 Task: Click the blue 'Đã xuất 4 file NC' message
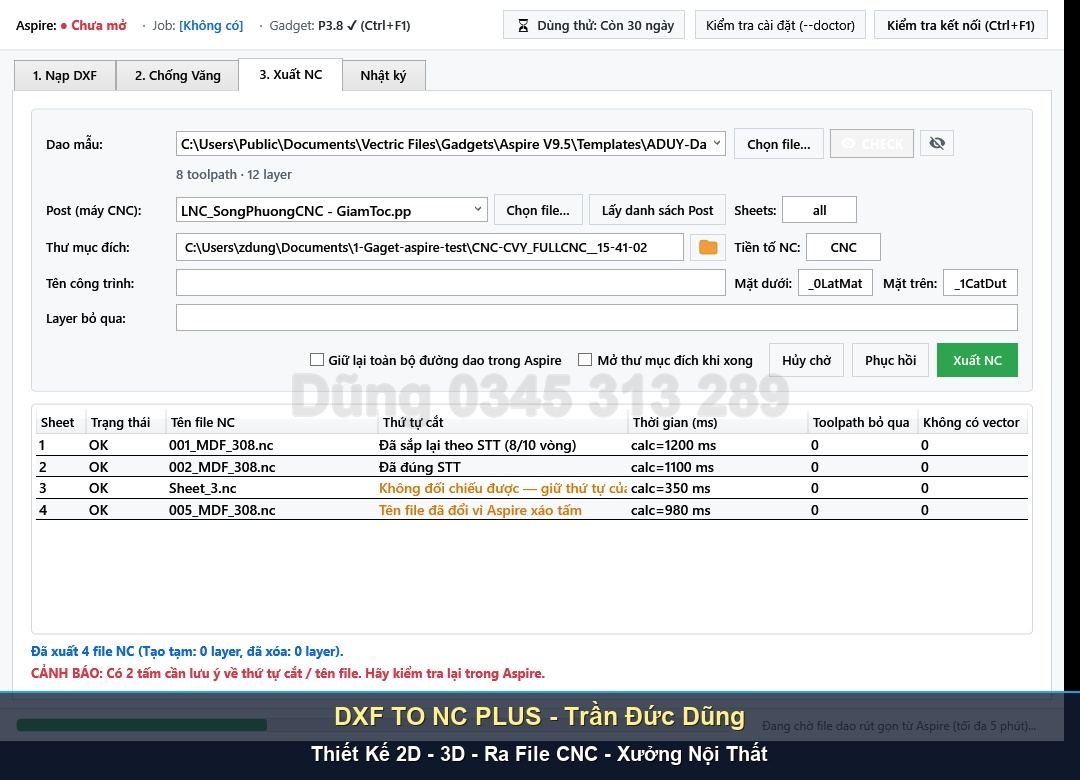[187, 651]
